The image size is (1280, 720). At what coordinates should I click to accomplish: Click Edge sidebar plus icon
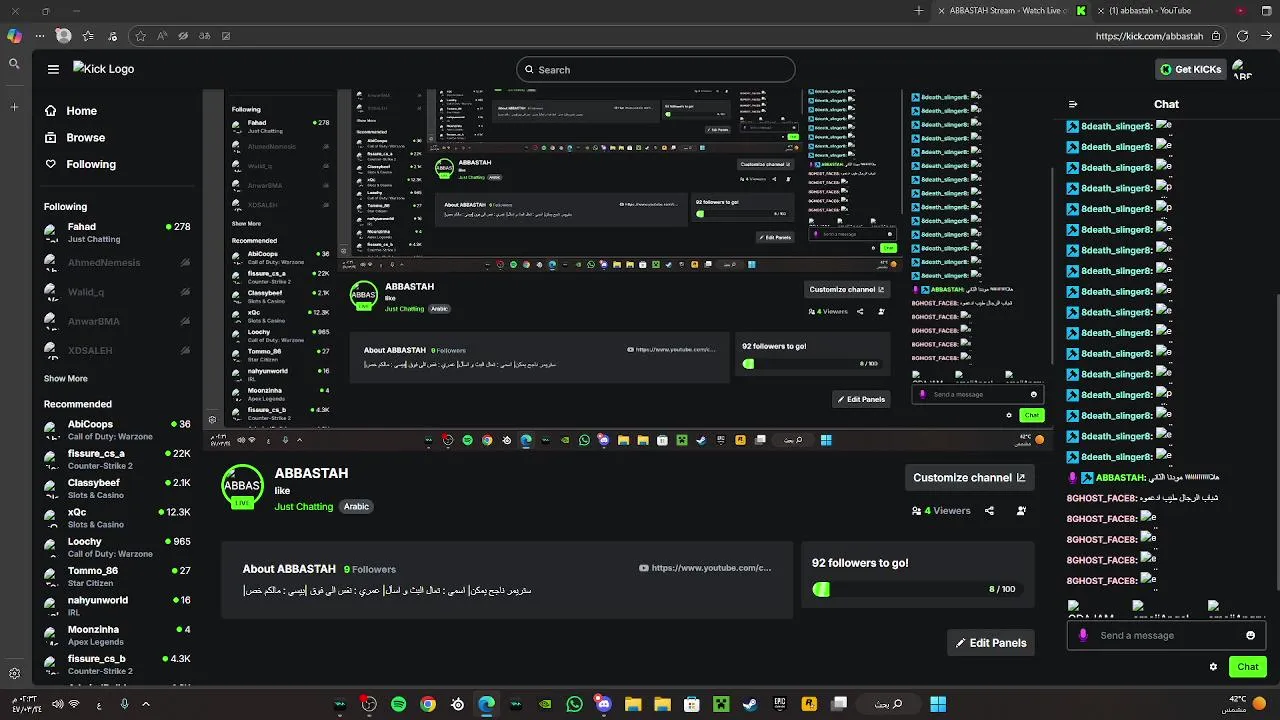click(14, 106)
